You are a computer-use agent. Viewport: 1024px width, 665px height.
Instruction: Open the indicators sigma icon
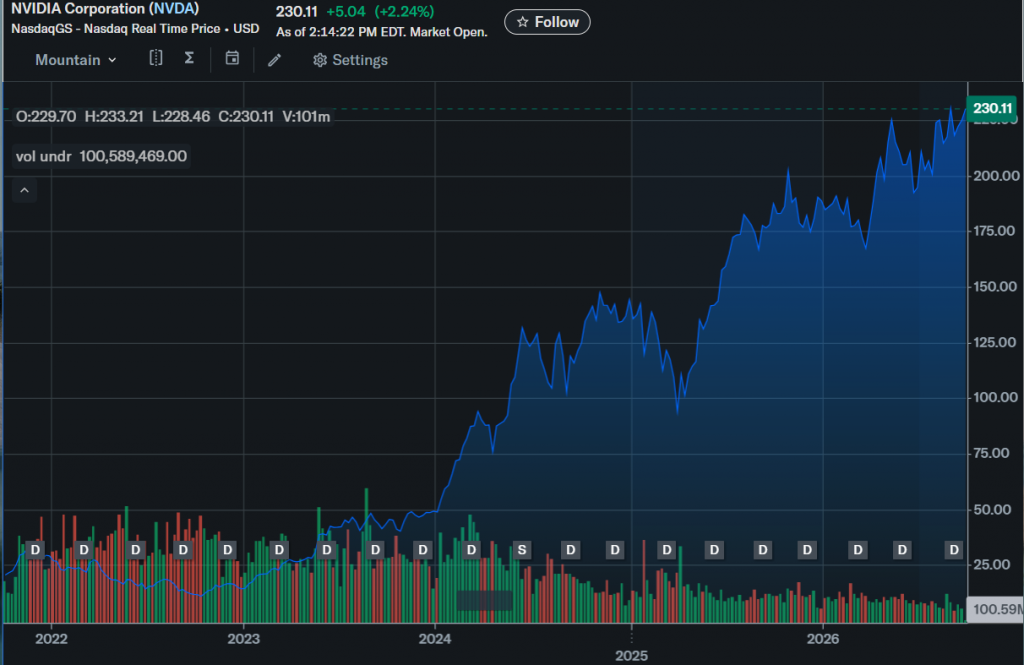(189, 58)
